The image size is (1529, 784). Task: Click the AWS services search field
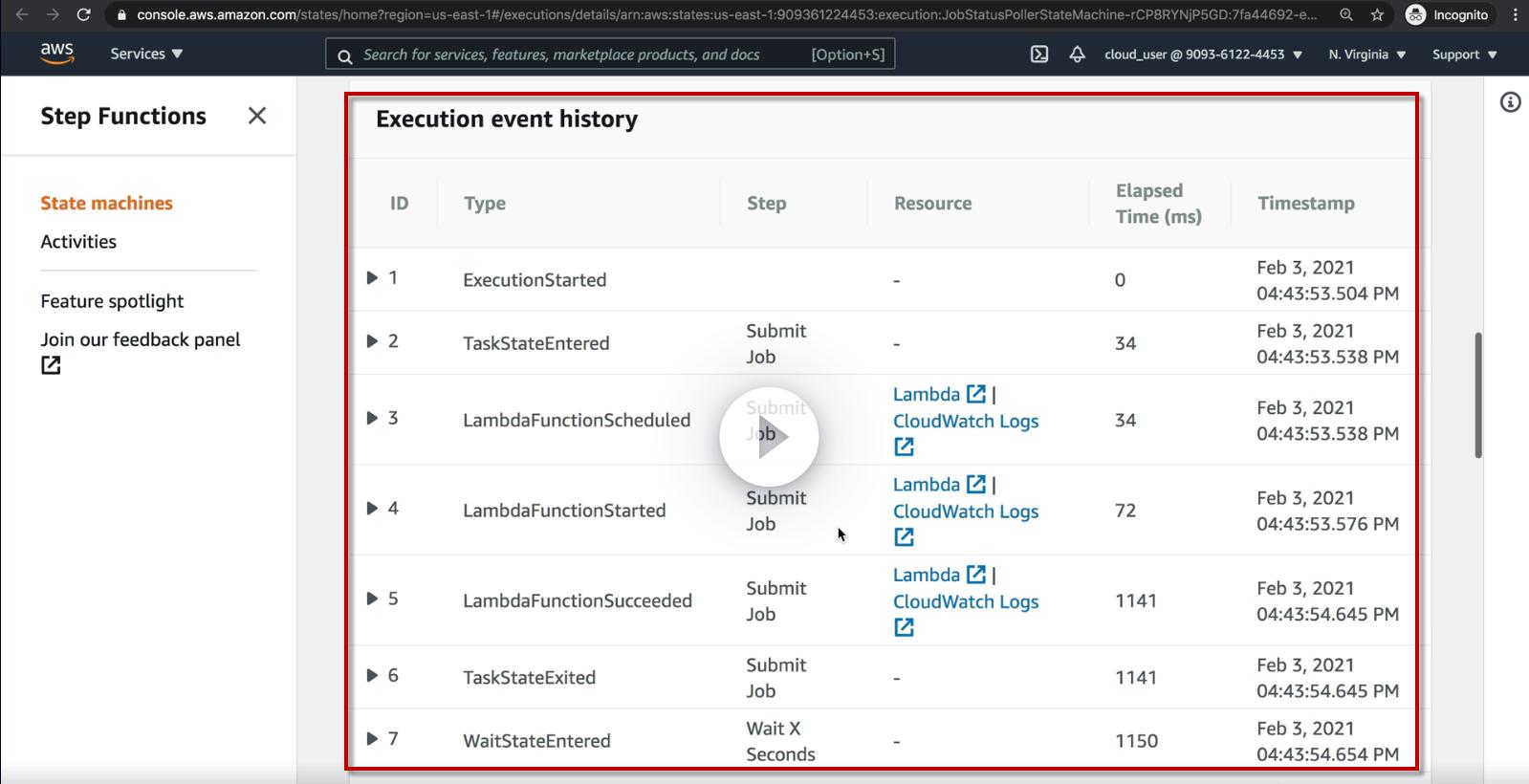pos(583,54)
